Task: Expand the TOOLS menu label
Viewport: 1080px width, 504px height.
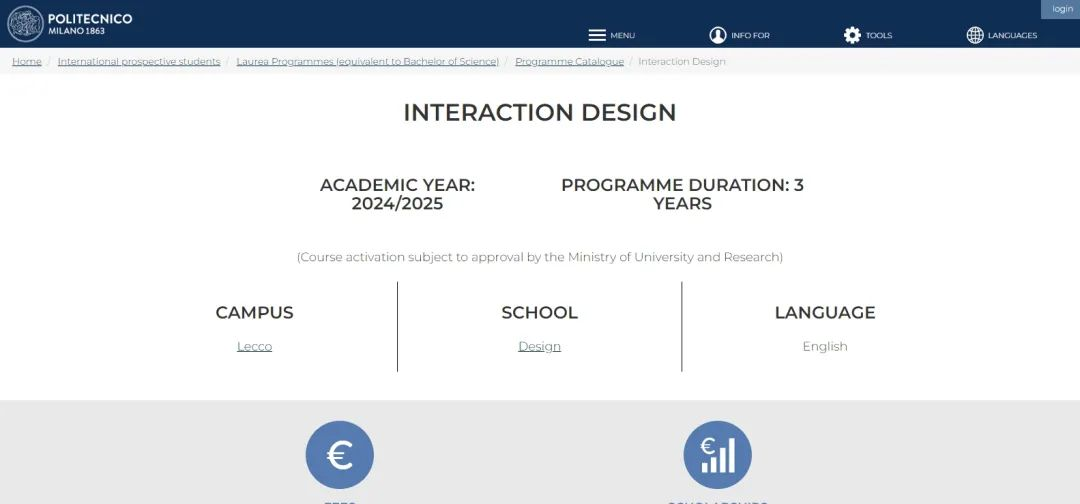Action: point(879,36)
